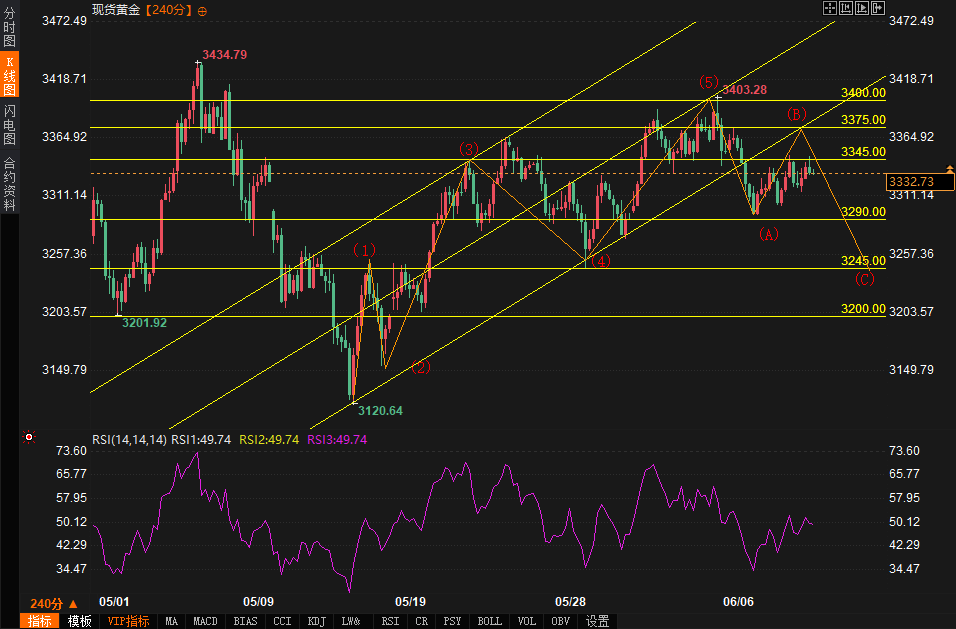Click wave label (1) annotation
This screenshot has width=956, height=629.
(x=365, y=250)
